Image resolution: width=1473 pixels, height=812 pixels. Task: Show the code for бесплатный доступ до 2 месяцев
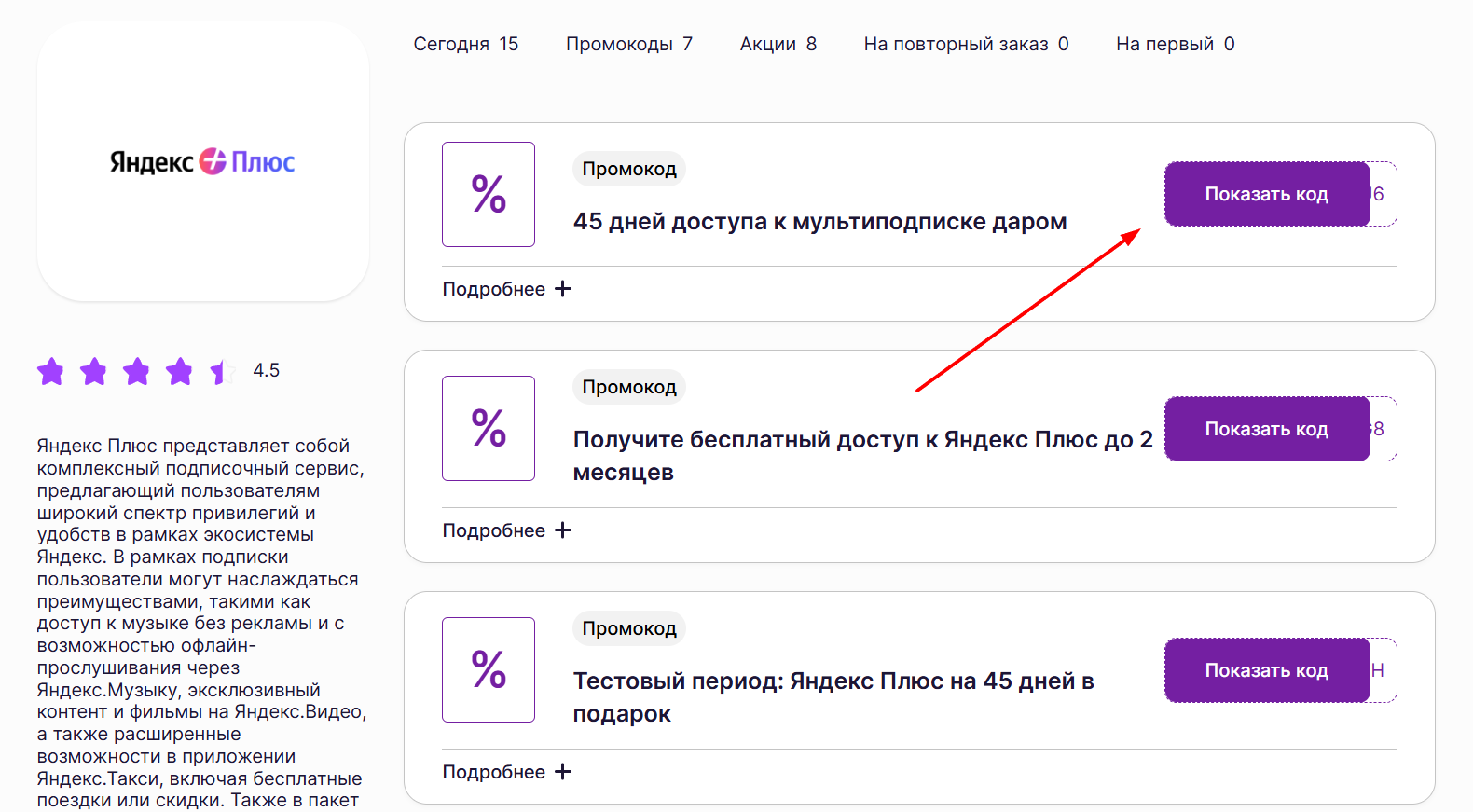[x=1267, y=429]
